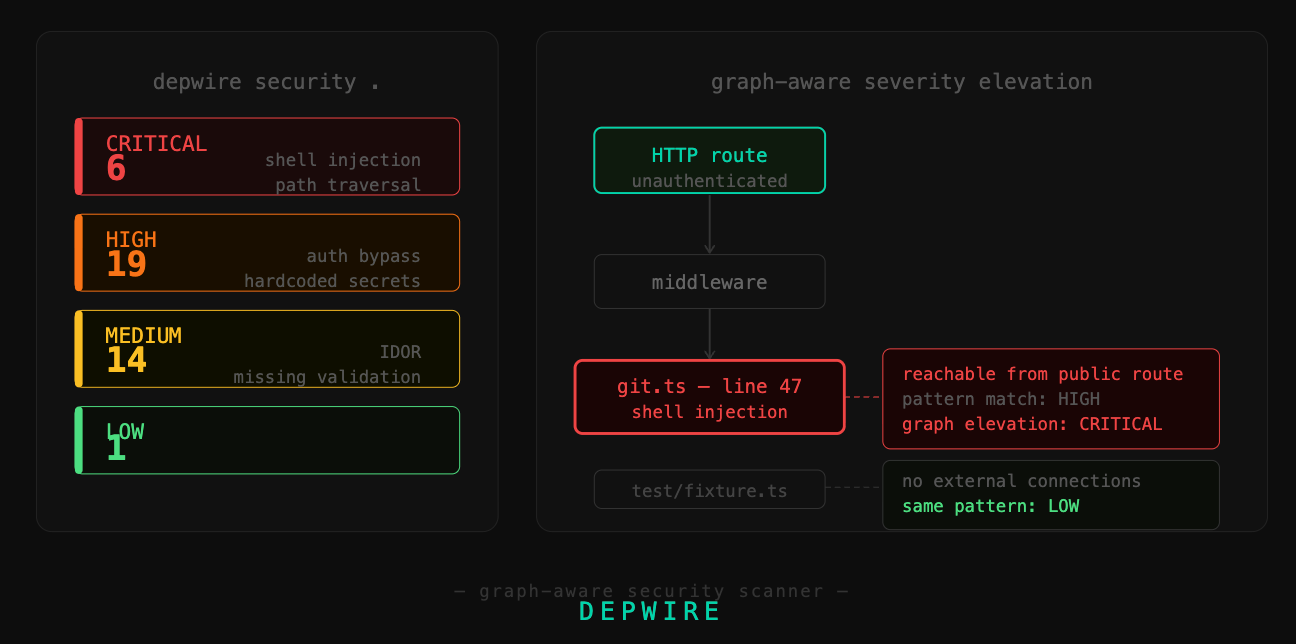This screenshot has height=644, width=1296.
Task: Select the LOW severity card
Action: click(267, 440)
